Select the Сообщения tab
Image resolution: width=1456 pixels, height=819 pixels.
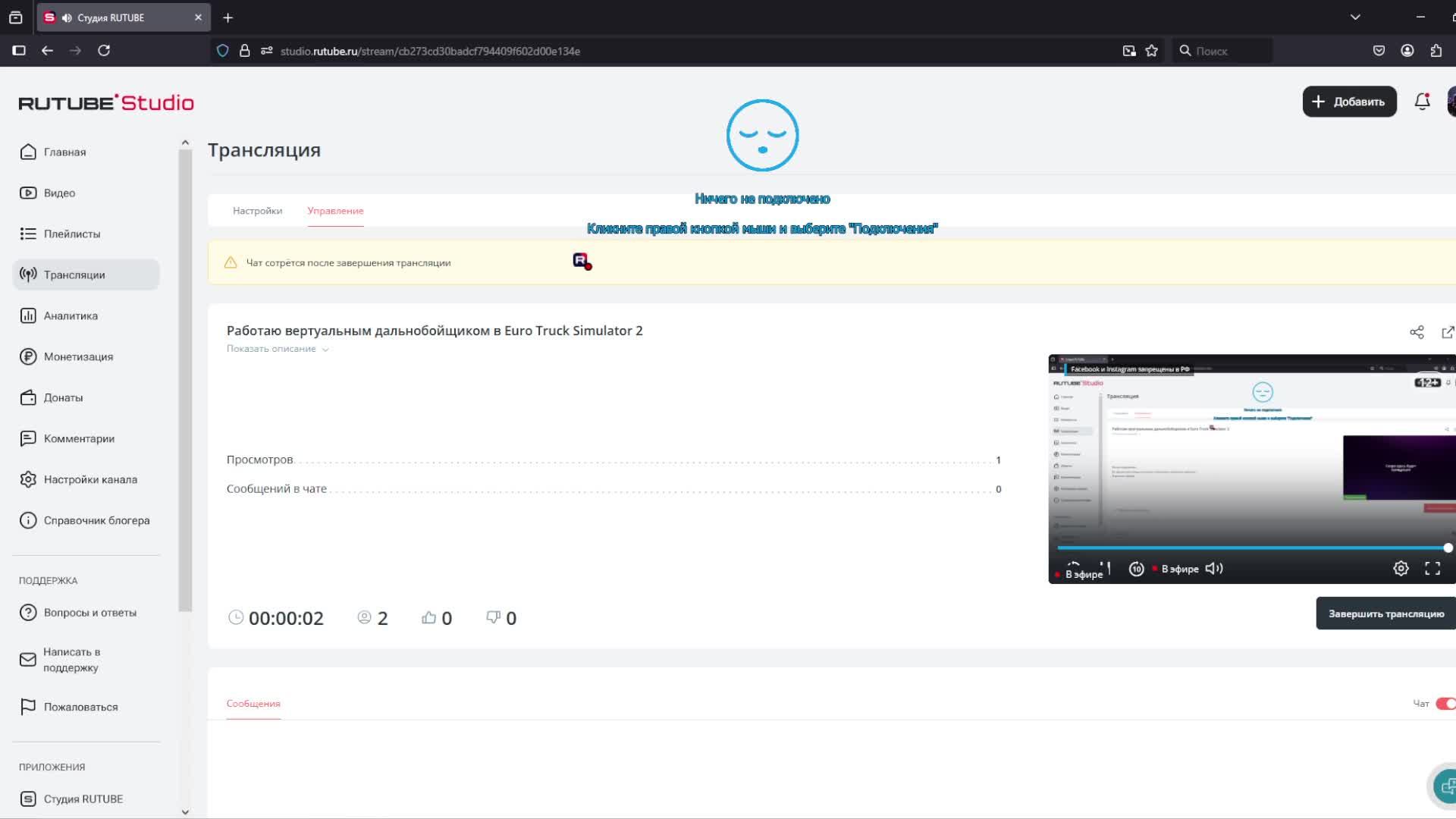253,704
